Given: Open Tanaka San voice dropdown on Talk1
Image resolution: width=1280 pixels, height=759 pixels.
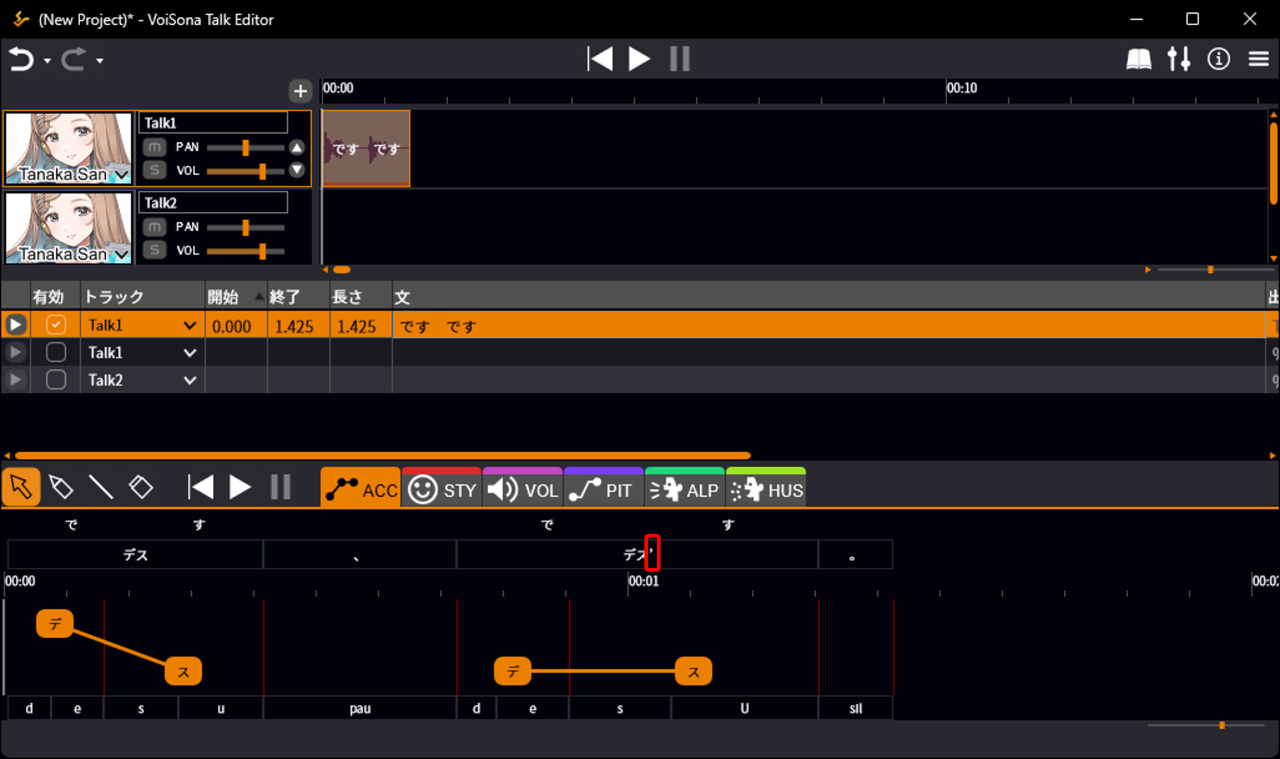Looking at the screenshot, I should (x=122, y=175).
